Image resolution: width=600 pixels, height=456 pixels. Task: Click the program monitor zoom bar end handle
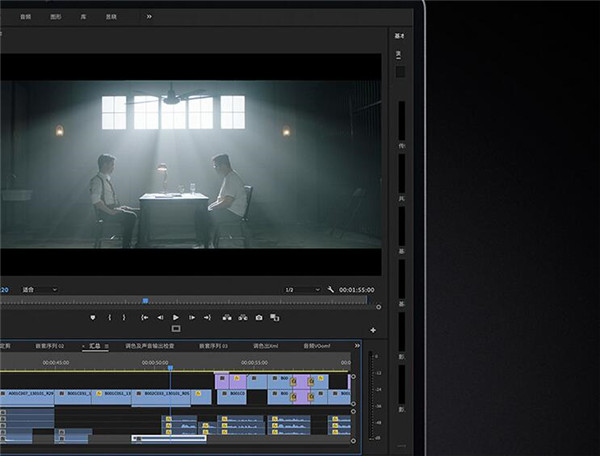coord(378,307)
